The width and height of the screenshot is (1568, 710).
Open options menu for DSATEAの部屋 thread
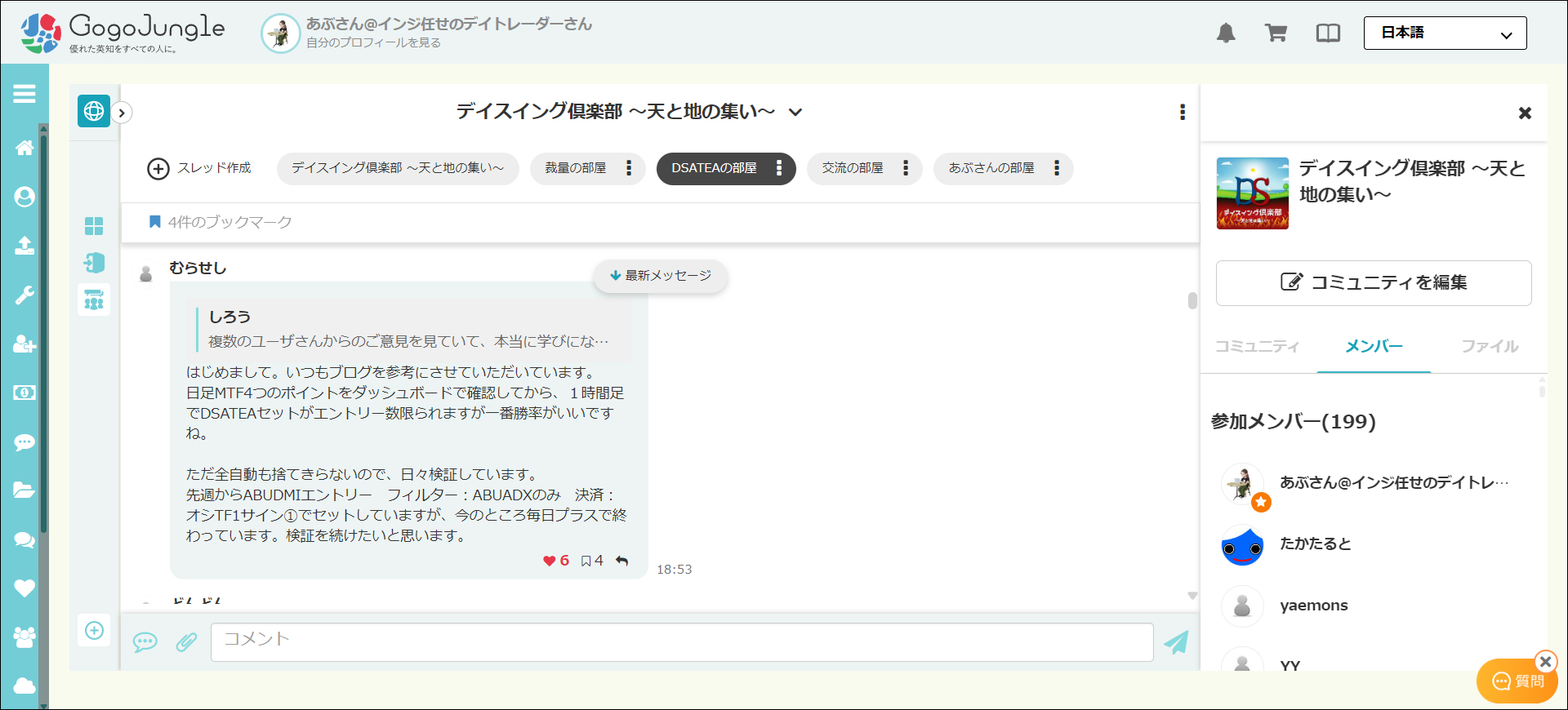coord(779,168)
